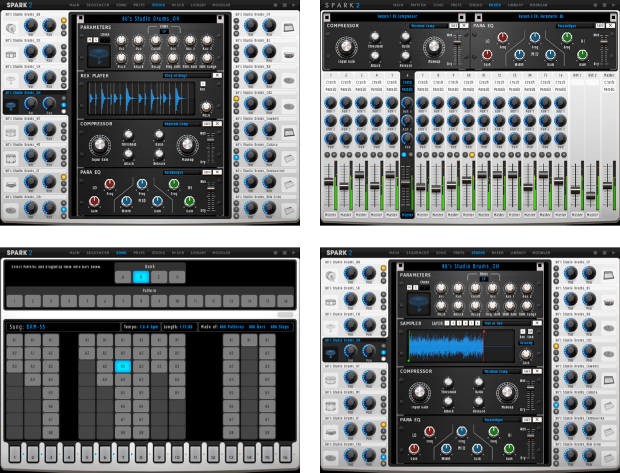The height and width of the screenshot is (473, 620).
Task: Select Tambourine icon in REX Player Studio window
Action: pos(289,185)
